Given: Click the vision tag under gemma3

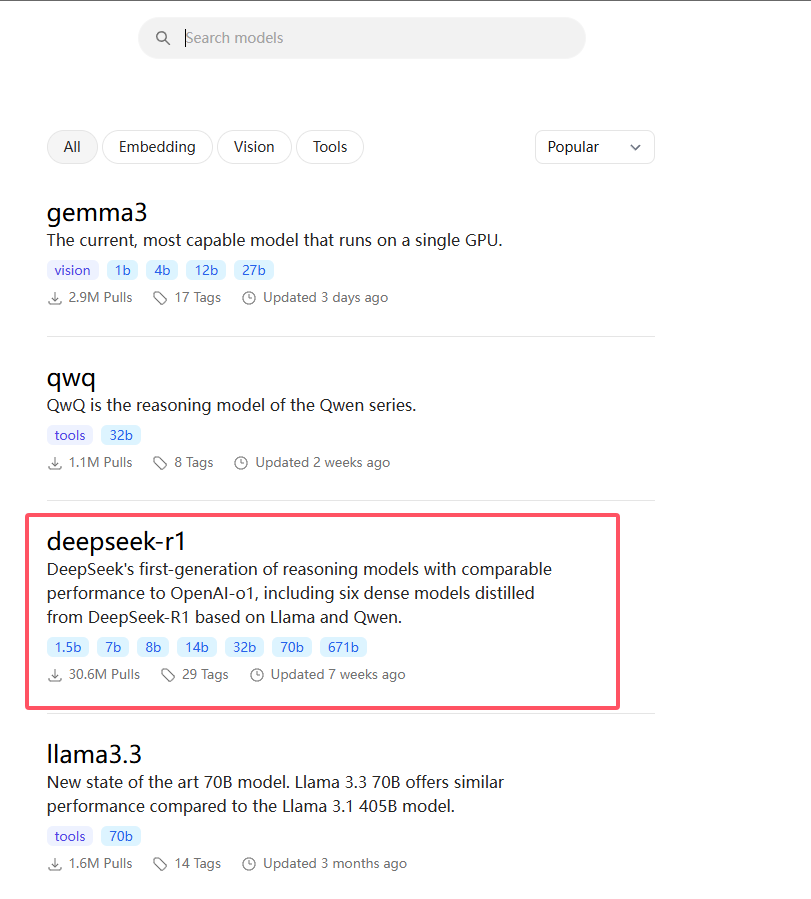Looking at the screenshot, I should point(72,270).
